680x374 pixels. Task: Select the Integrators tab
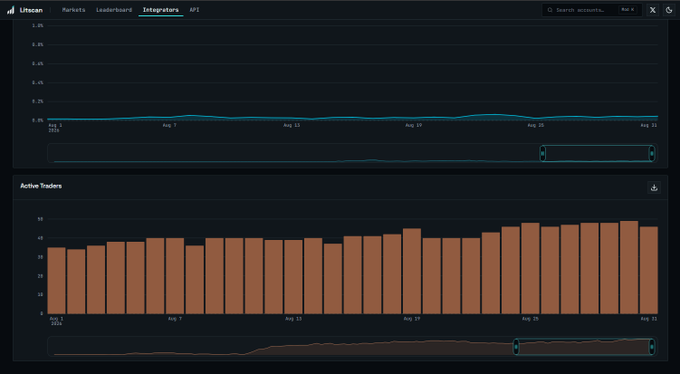tap(161, 10)
